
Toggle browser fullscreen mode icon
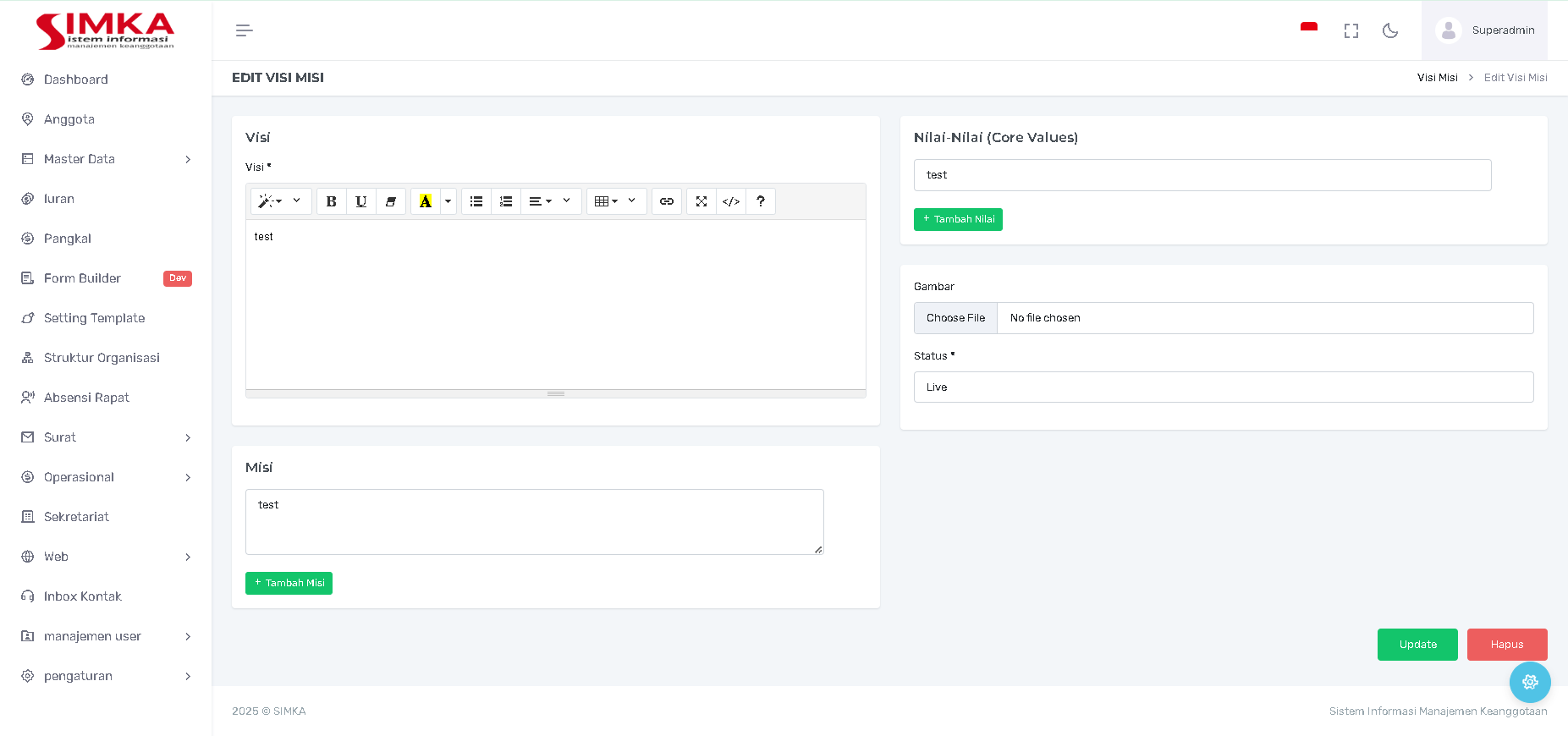point(1351,30)
